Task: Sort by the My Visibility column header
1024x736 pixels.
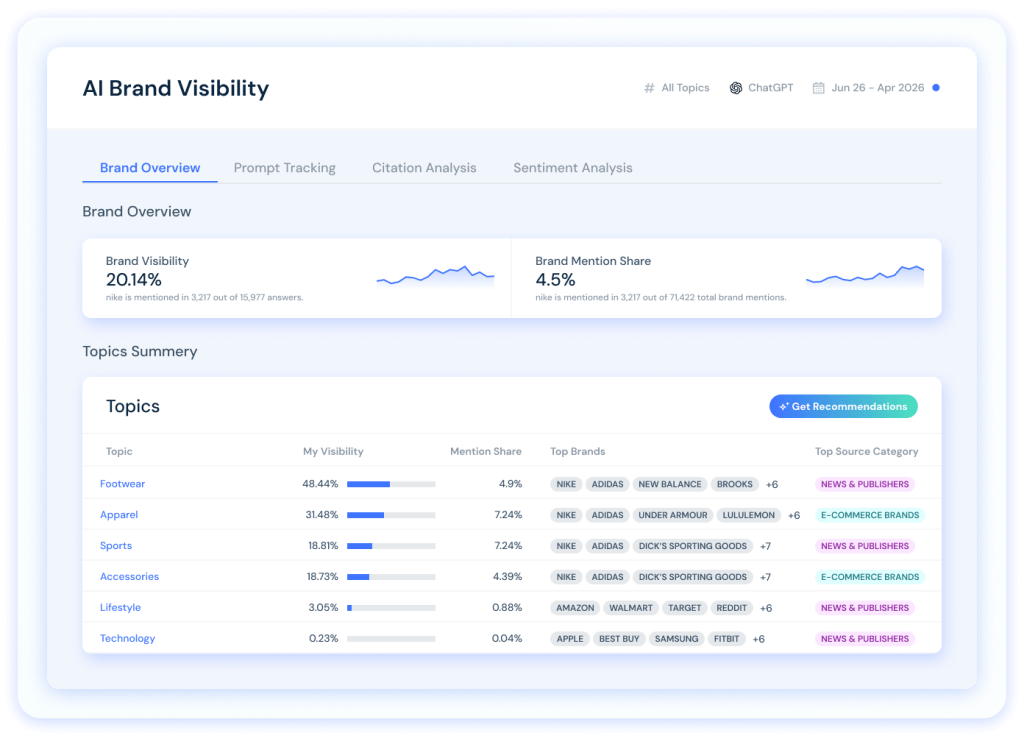Action: 333,451
